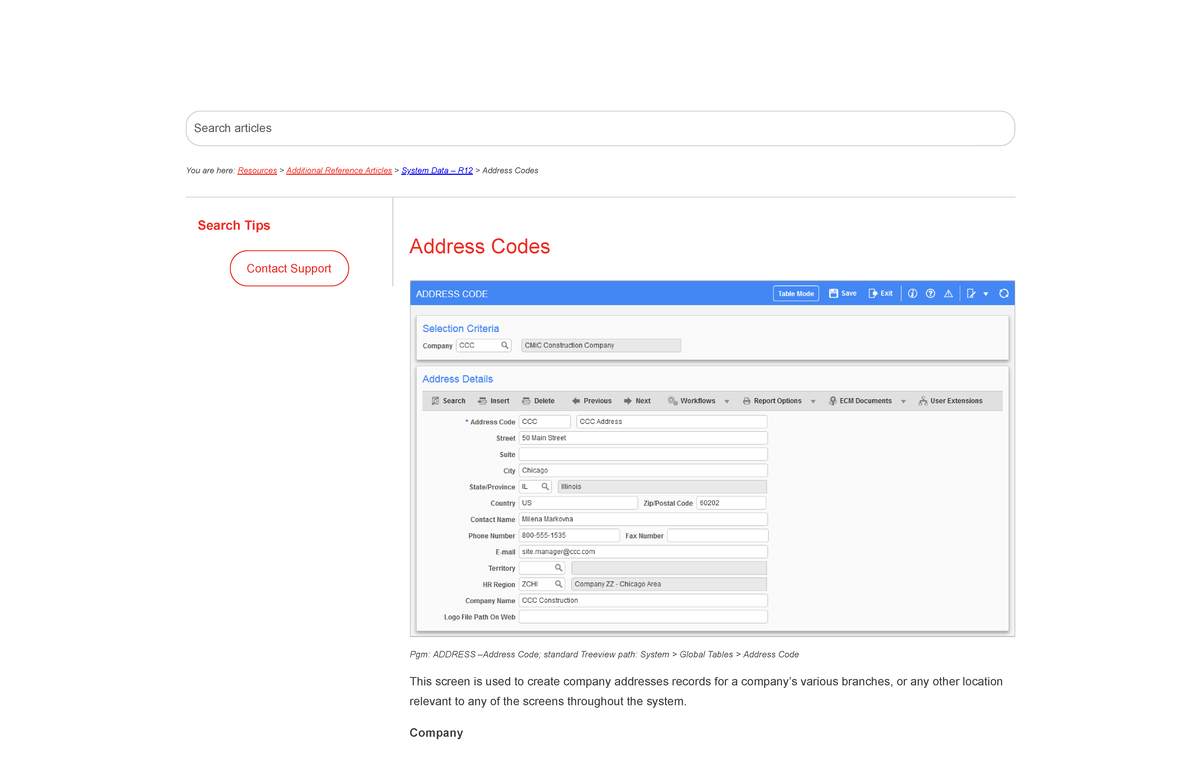Navigate to the Next record
Screen dimensions: 1200x776
point(637,400)
